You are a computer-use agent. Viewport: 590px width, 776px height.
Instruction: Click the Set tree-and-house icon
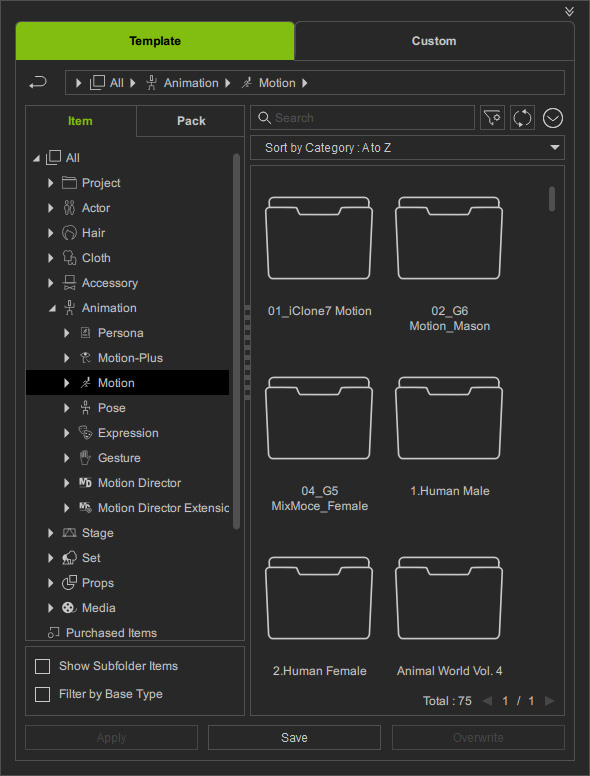69,558
